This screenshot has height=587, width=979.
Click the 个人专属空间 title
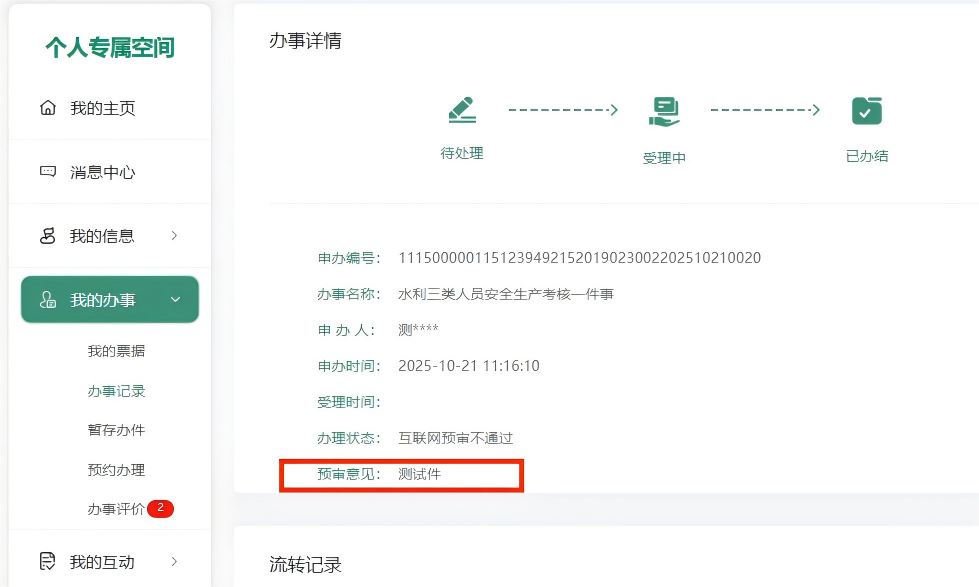110,47
